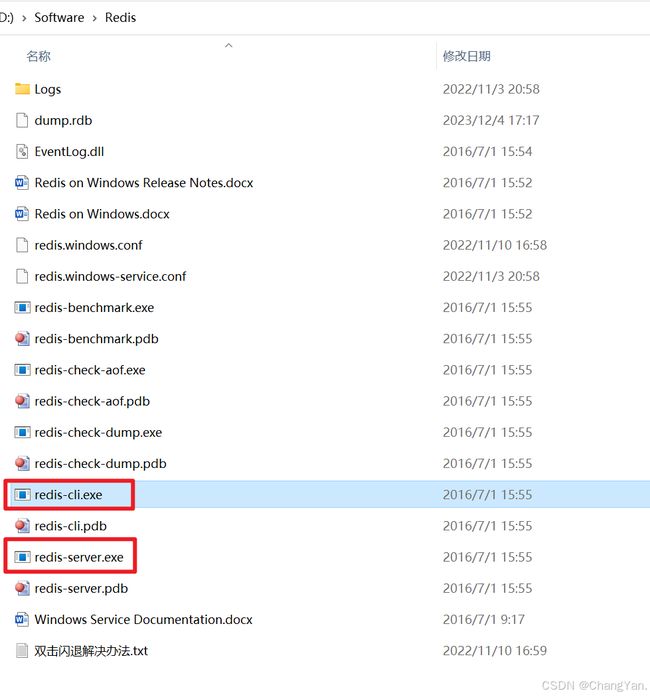The width and height of the screenshot is (650, 697).
Task: Click the redis-cli.exe application icon
Action: point(22,495)
